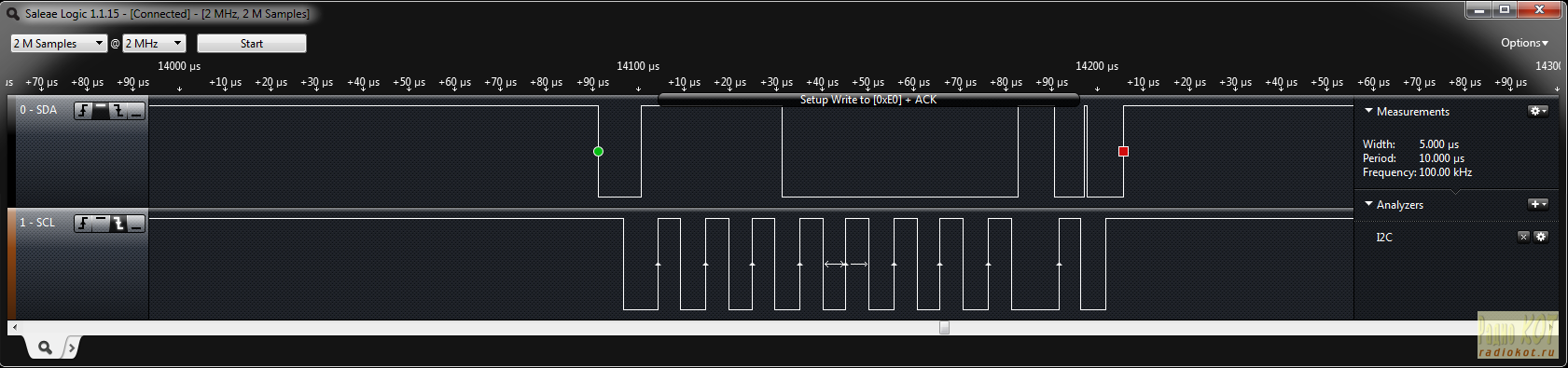Add a new analyzer with plus button
The width and height of the screenshot is (1568, 368).
(1538, 204)
